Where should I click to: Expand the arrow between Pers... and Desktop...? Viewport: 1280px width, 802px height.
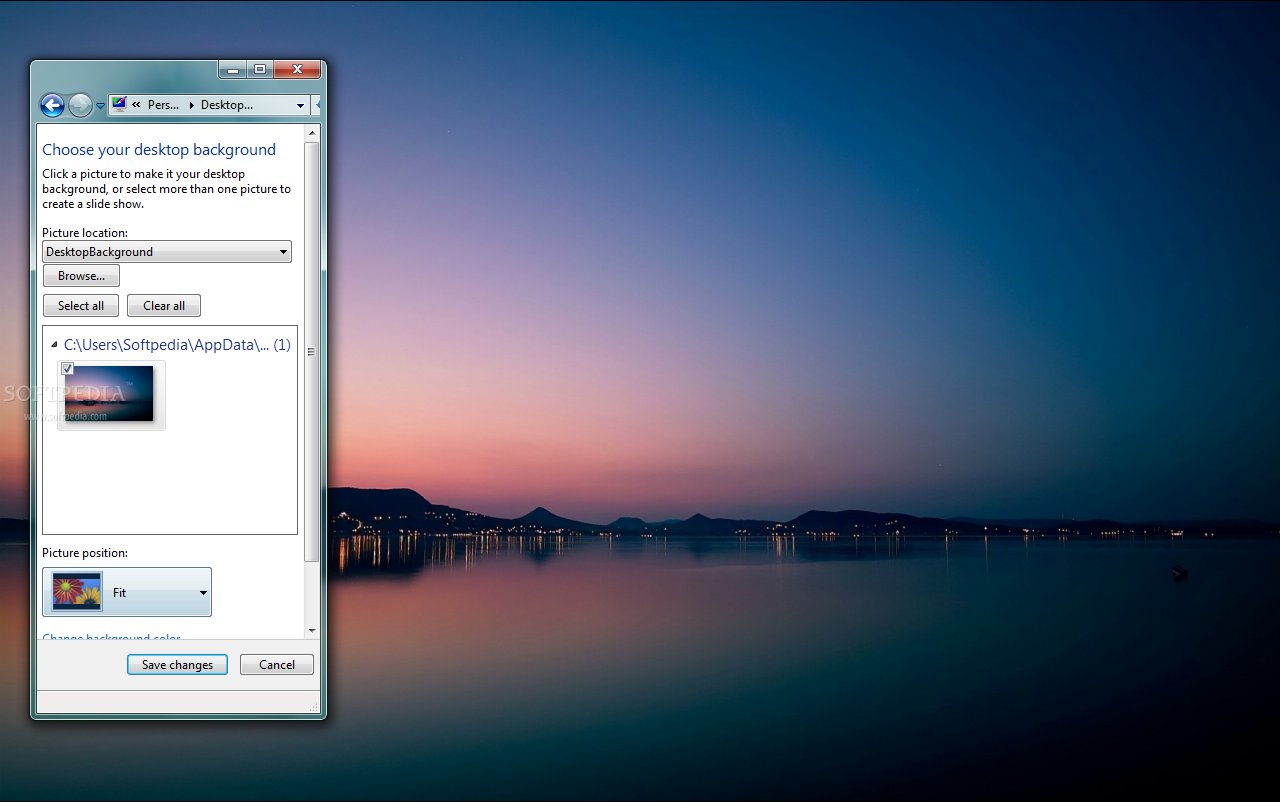pyautogui.click(x=192, y=105)
